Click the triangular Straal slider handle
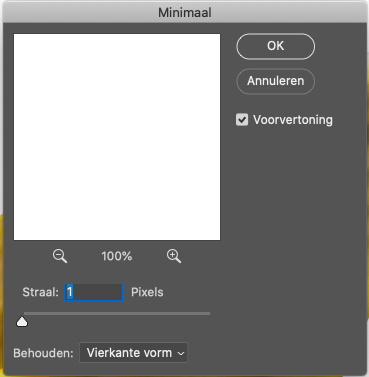The height and width of the screenshot is (377, 369). click(22, 322)
